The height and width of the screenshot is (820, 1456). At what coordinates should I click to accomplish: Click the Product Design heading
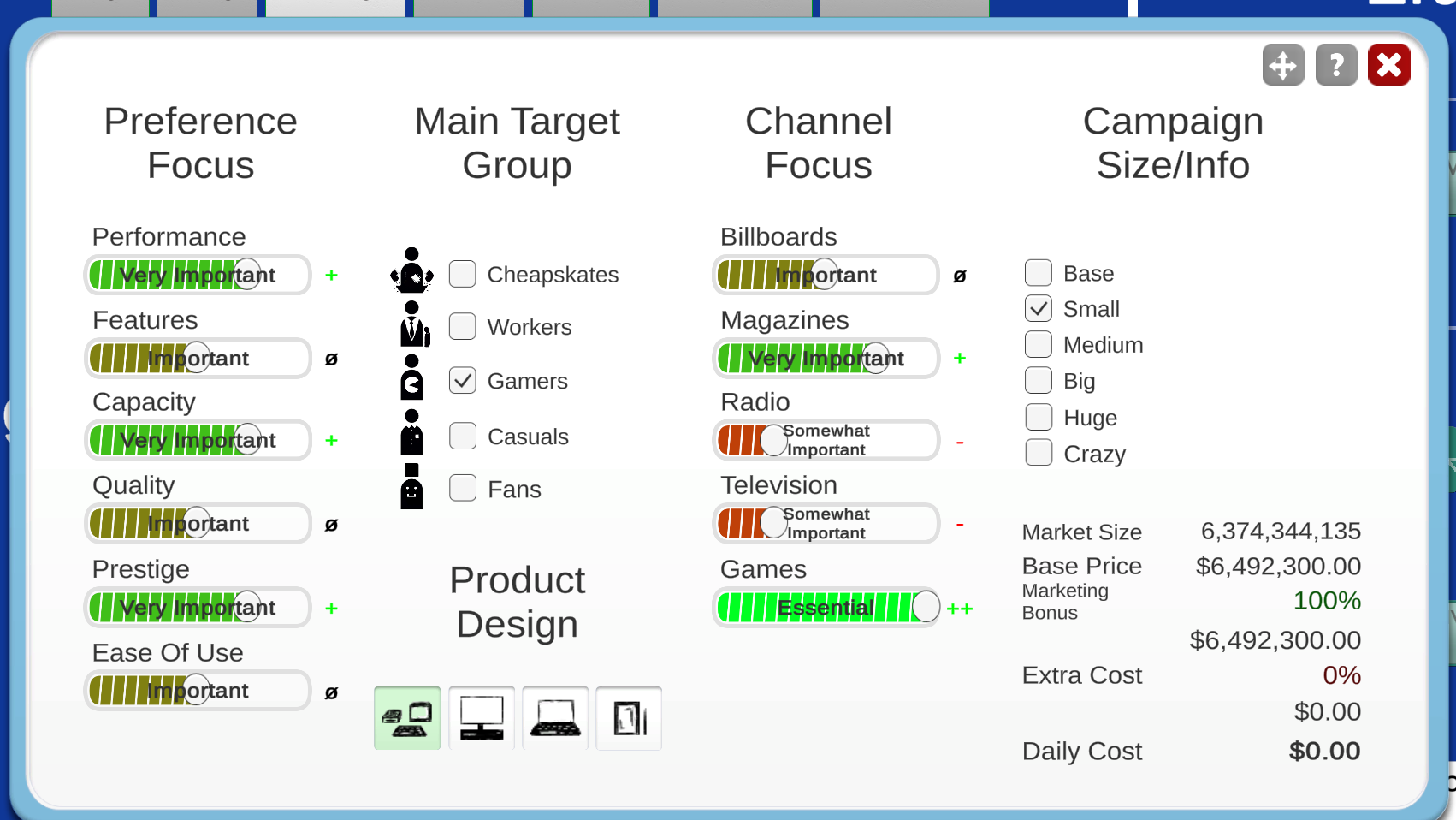(x=518, y=603)
